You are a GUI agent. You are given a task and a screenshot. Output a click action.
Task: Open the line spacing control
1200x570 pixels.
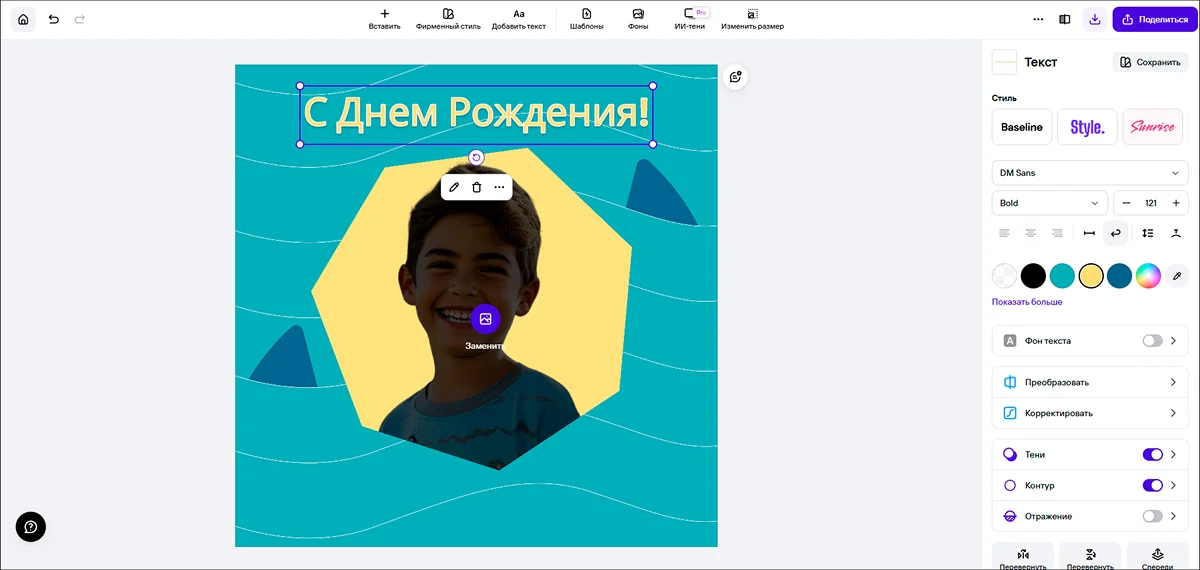click(1148, 233)
